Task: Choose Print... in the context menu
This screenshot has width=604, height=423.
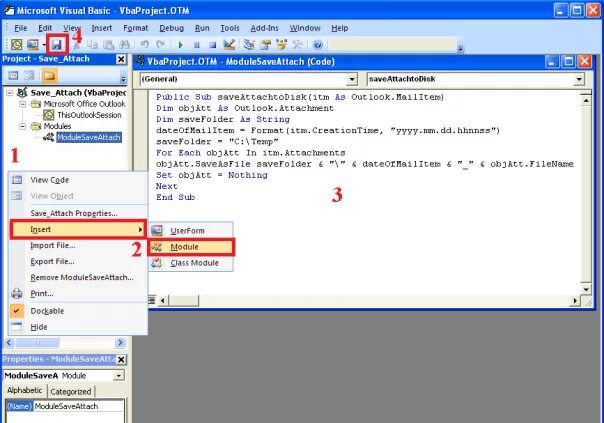Action: tap(78, 294)
